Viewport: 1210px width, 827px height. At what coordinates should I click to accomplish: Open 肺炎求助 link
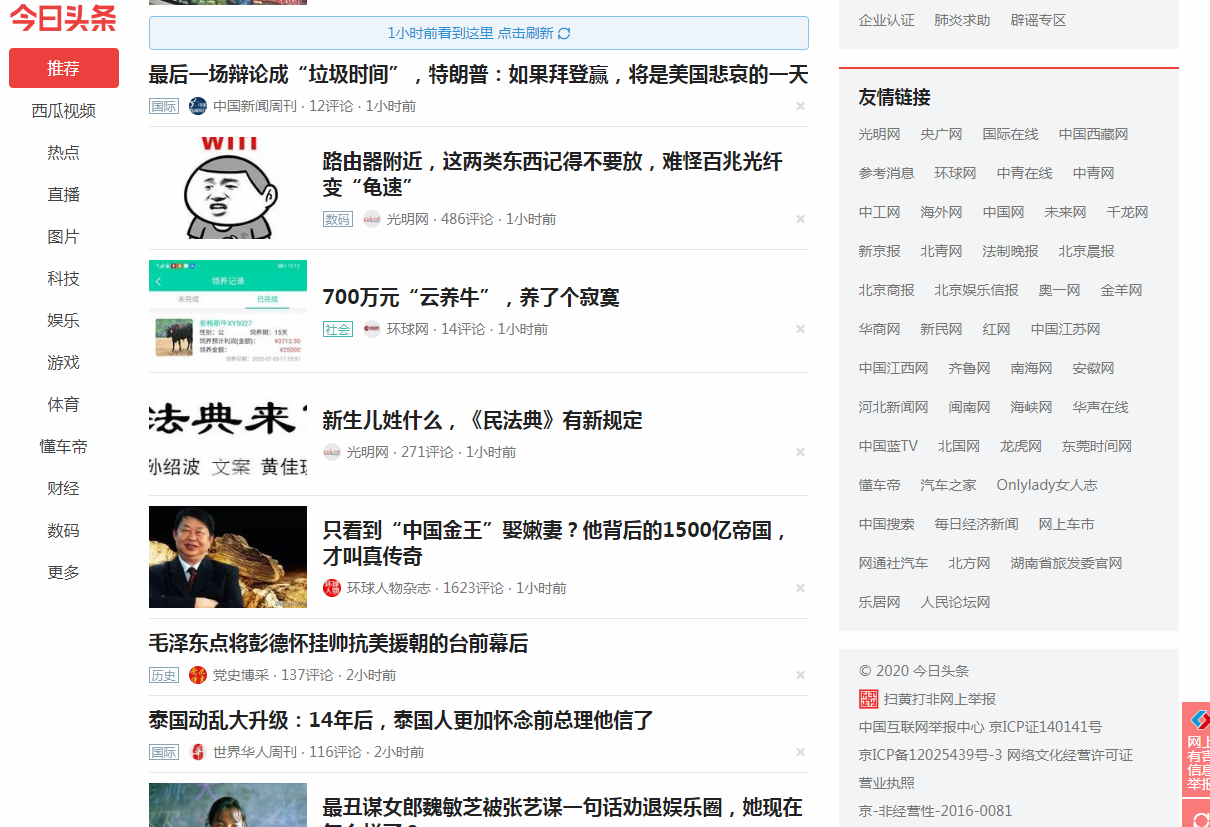[962, 20]
